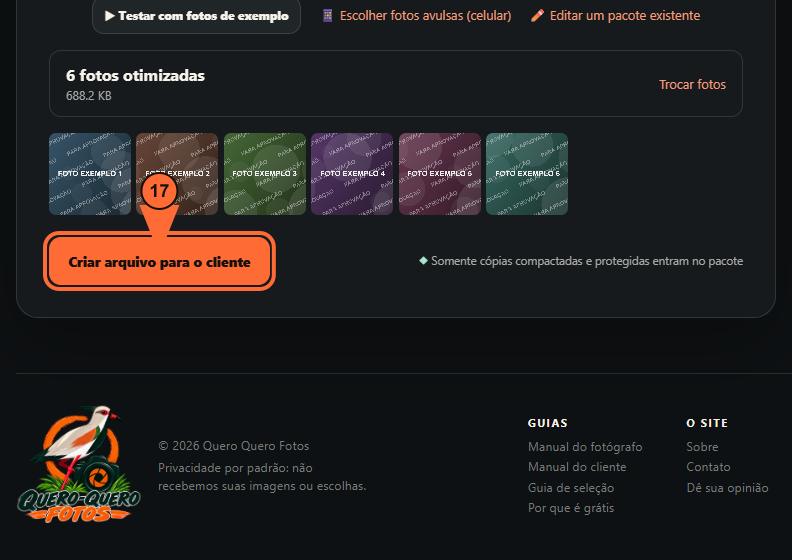Select the Foto Exemplo 2 thumbnail
The image size is (792, 560).
[177, 174]
